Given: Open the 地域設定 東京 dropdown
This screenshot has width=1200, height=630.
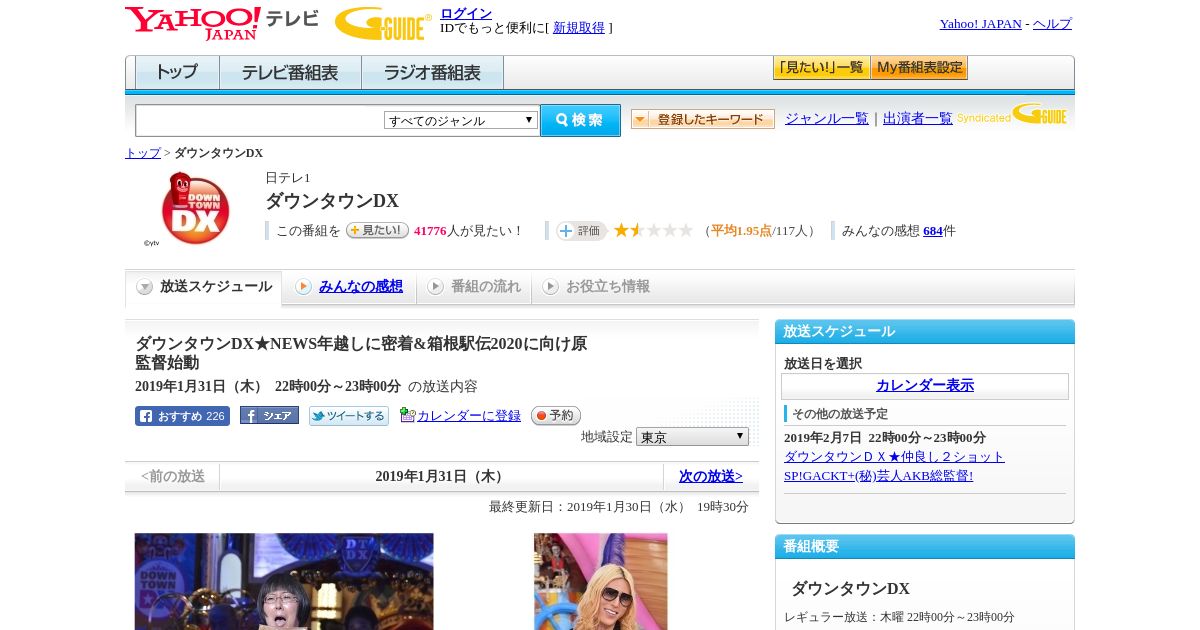Looking at the screenshot, I should tap(692, 437).
